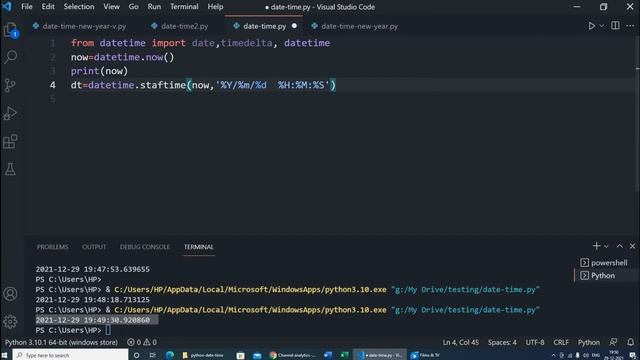Open the Go menu
The height and width of the screenshot is (360, 640).
click(133, 7)
